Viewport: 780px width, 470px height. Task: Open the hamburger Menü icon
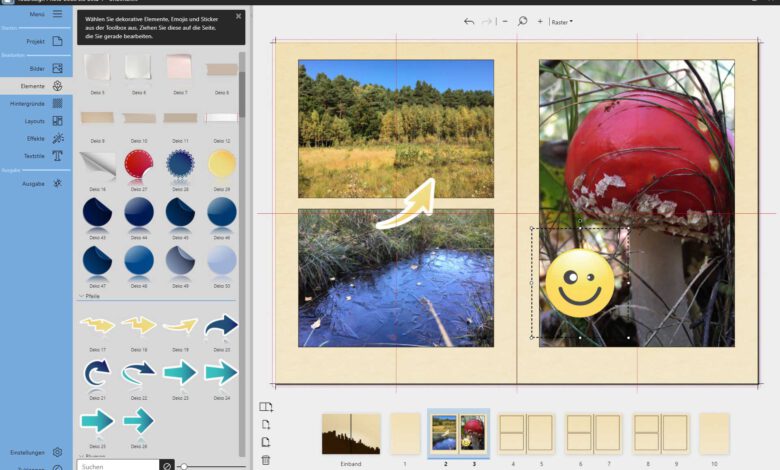click(x=58, y=13)
